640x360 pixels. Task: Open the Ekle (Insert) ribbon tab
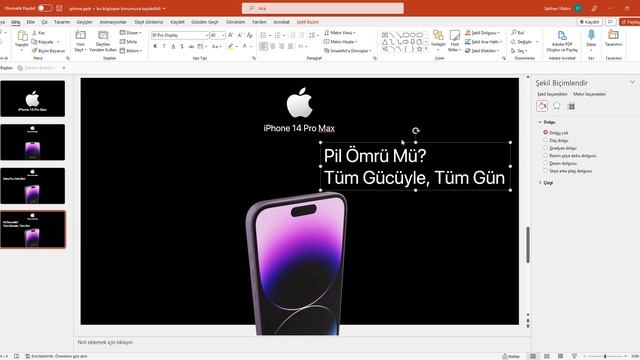pyautogui.click(x=31, y=22)
